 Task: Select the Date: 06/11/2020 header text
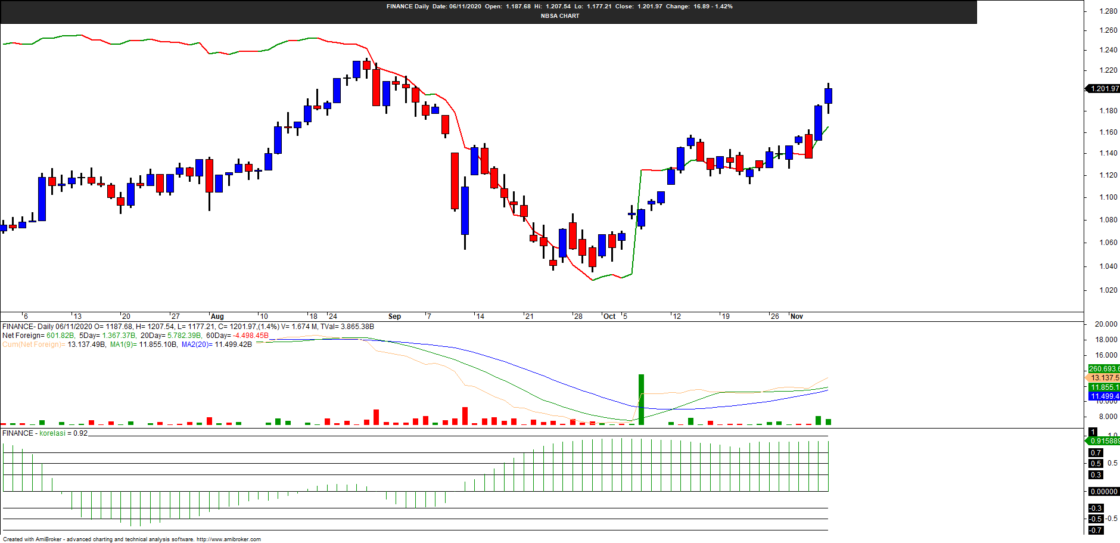455,6
